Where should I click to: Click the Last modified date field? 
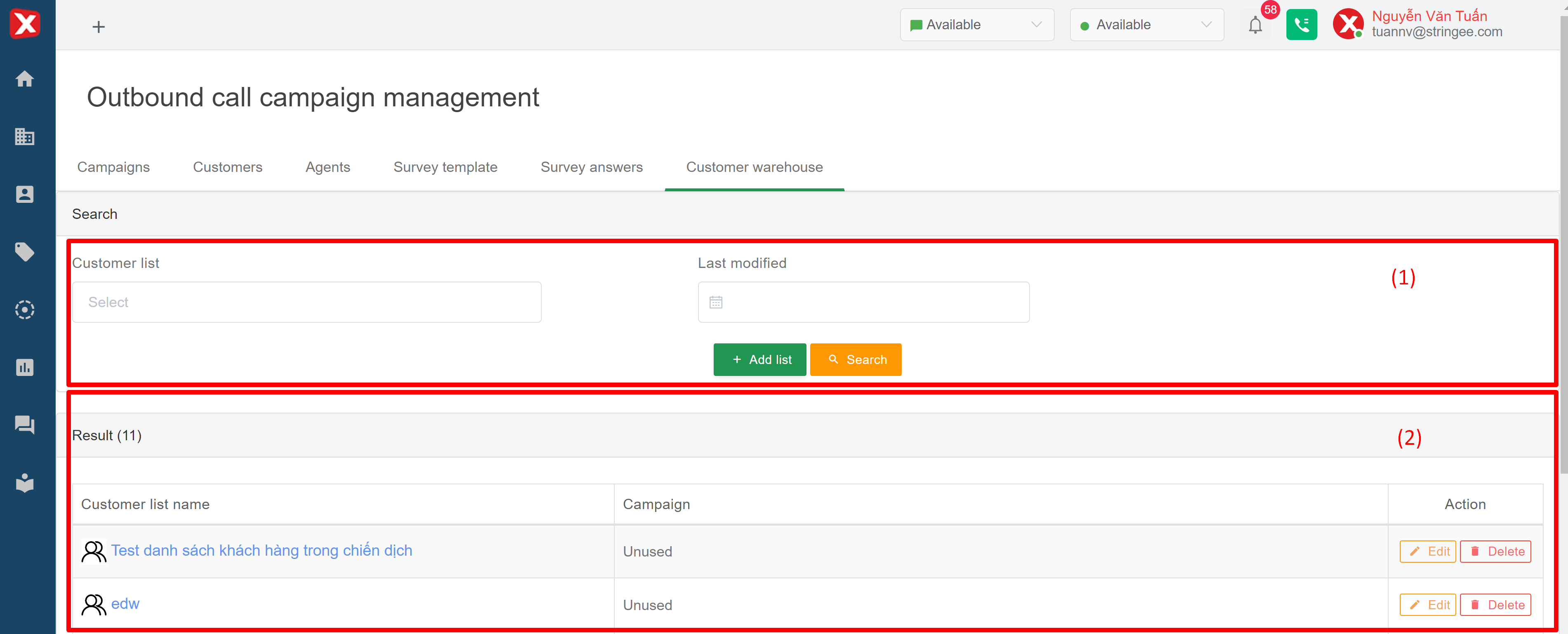(863, 303)
